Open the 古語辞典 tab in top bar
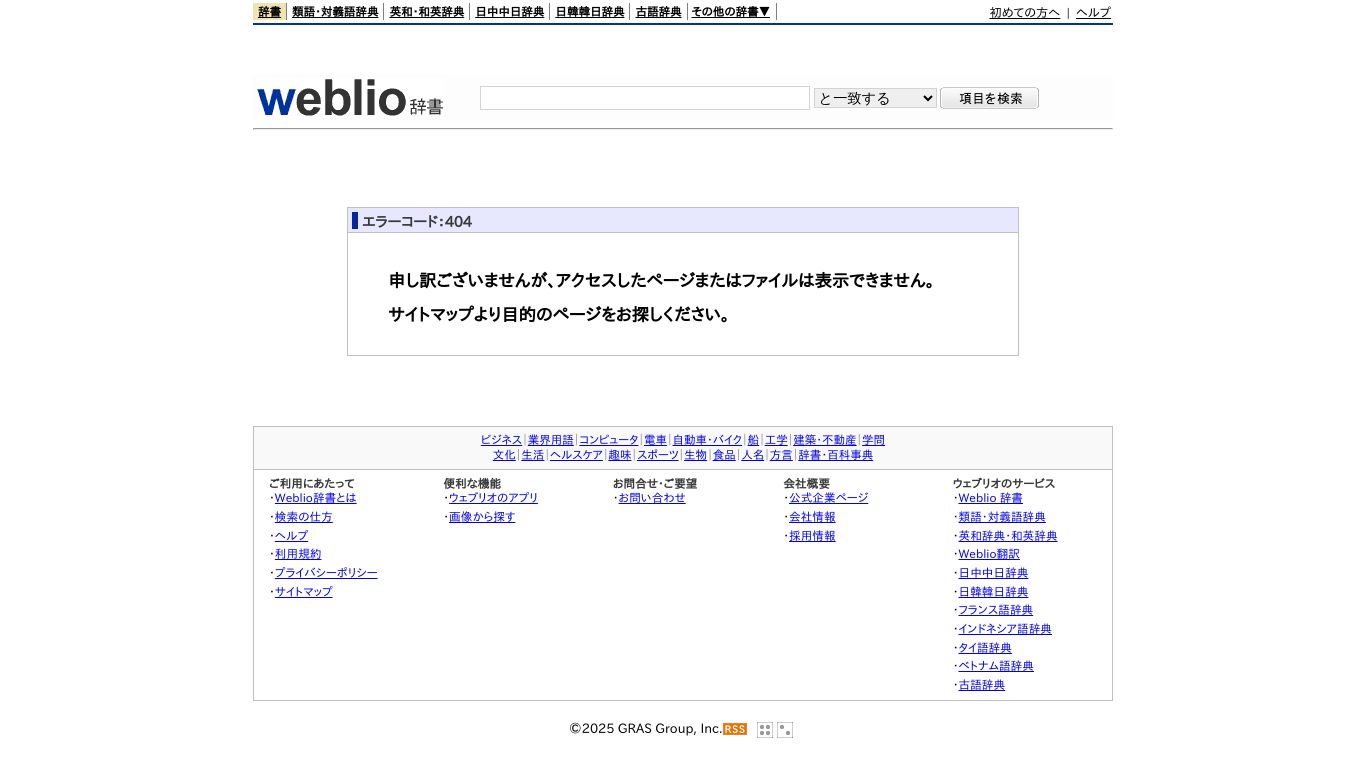Viewport: 1366px width, 768px height. point(659,12)
